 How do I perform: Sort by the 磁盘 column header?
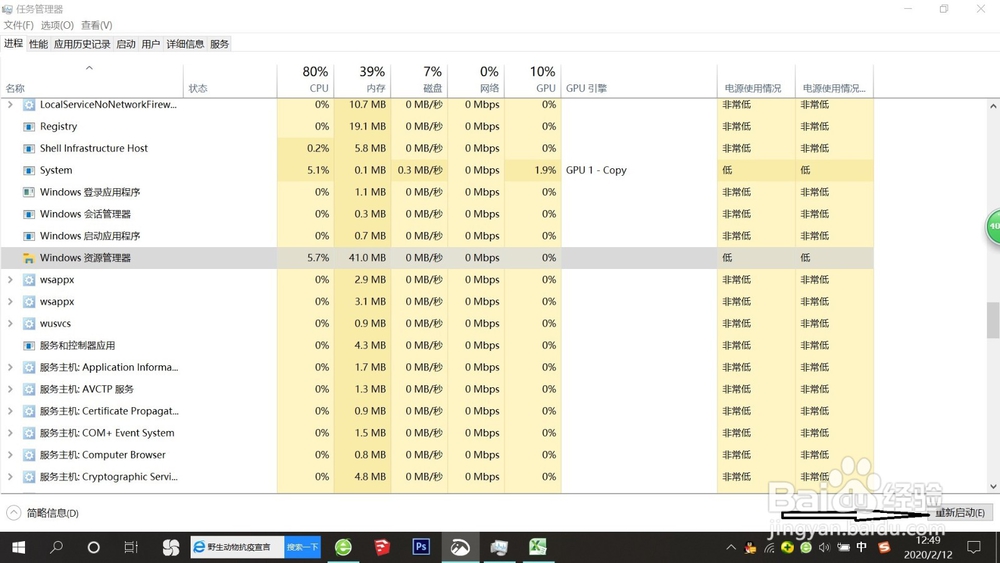tap(419, 80)
